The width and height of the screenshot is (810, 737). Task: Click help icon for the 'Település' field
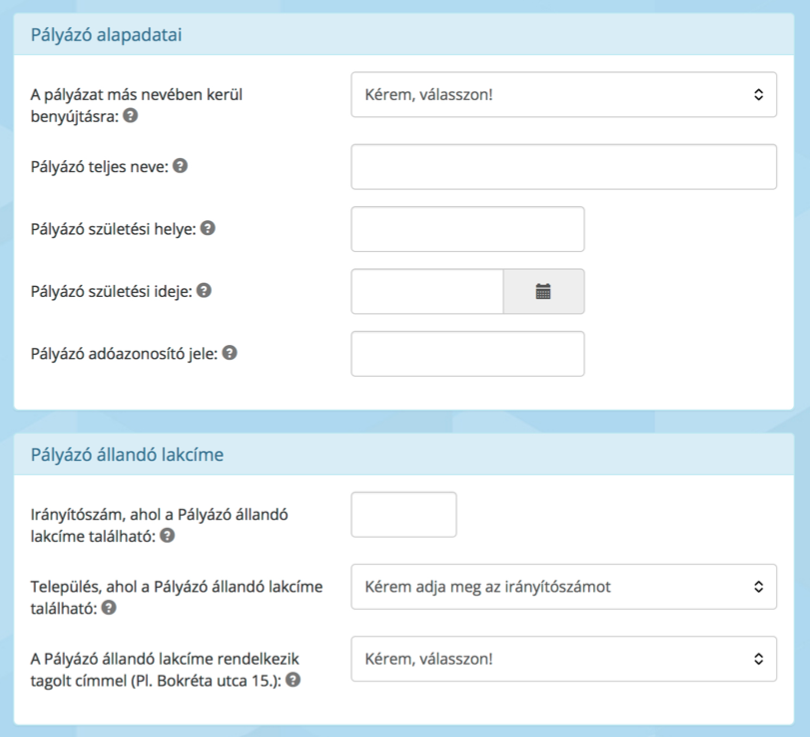(x=109, y=606)
